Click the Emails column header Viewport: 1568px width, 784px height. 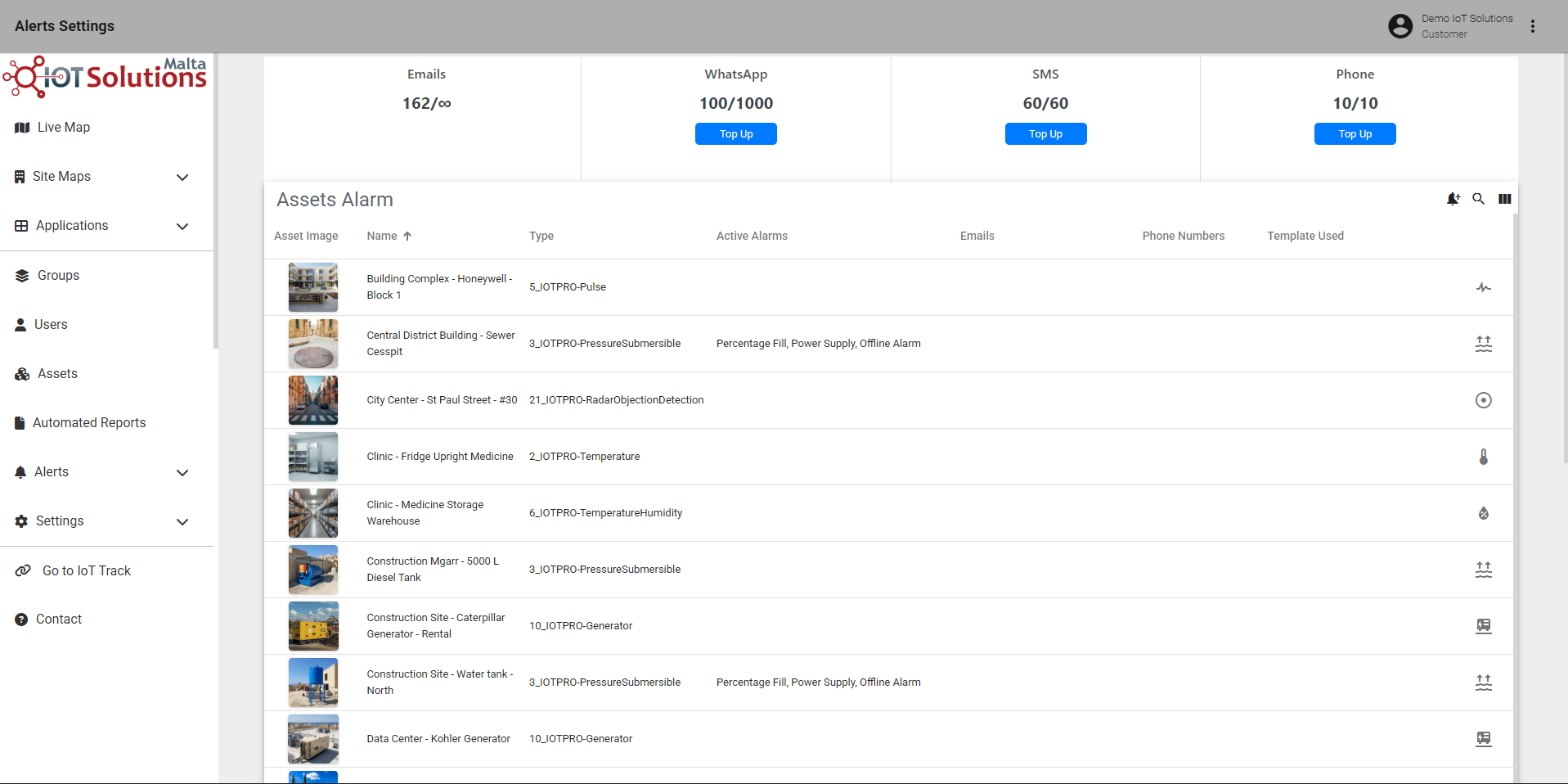tap(977, 236)
